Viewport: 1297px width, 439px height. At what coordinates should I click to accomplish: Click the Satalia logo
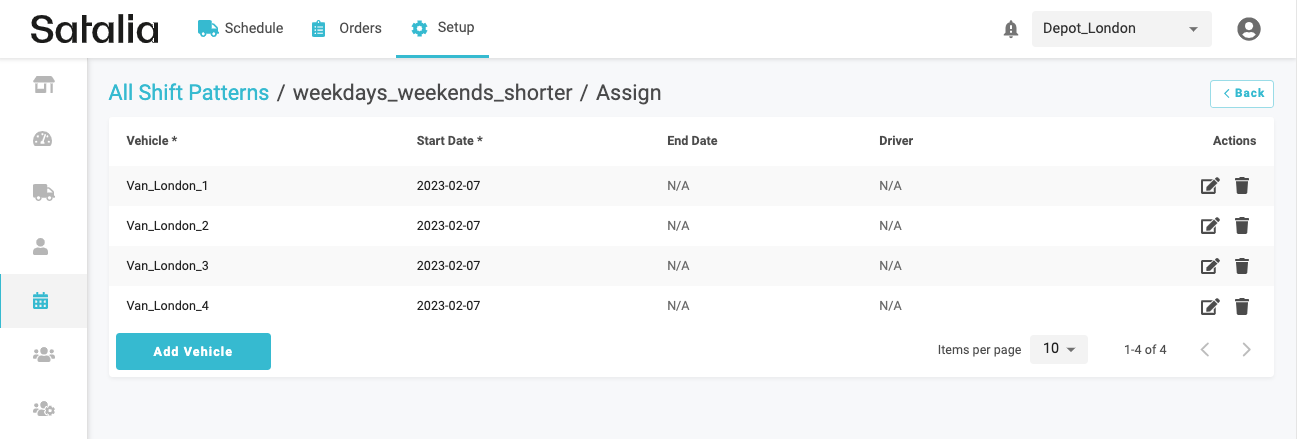pos(95,29)
